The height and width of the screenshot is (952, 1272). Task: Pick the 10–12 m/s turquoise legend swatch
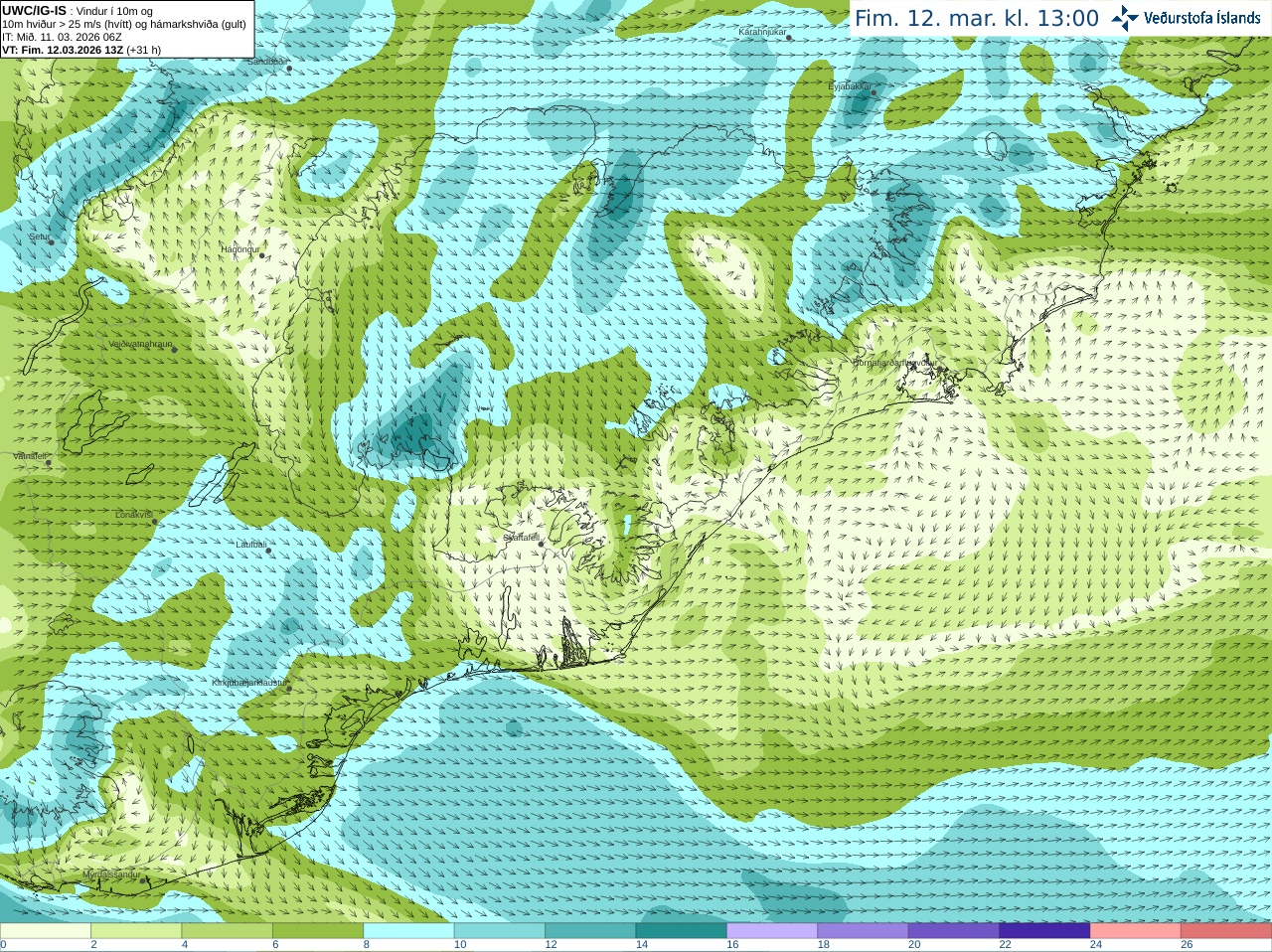coord(500,931)
